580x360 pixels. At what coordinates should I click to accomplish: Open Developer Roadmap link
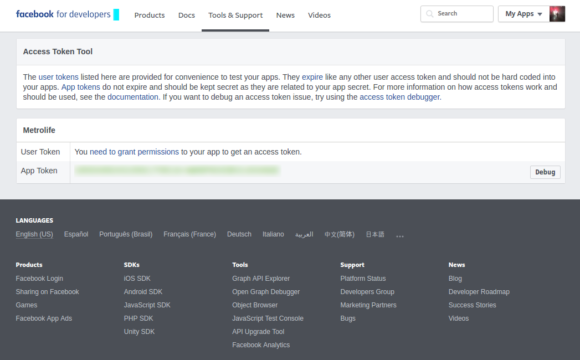[479, 292]
